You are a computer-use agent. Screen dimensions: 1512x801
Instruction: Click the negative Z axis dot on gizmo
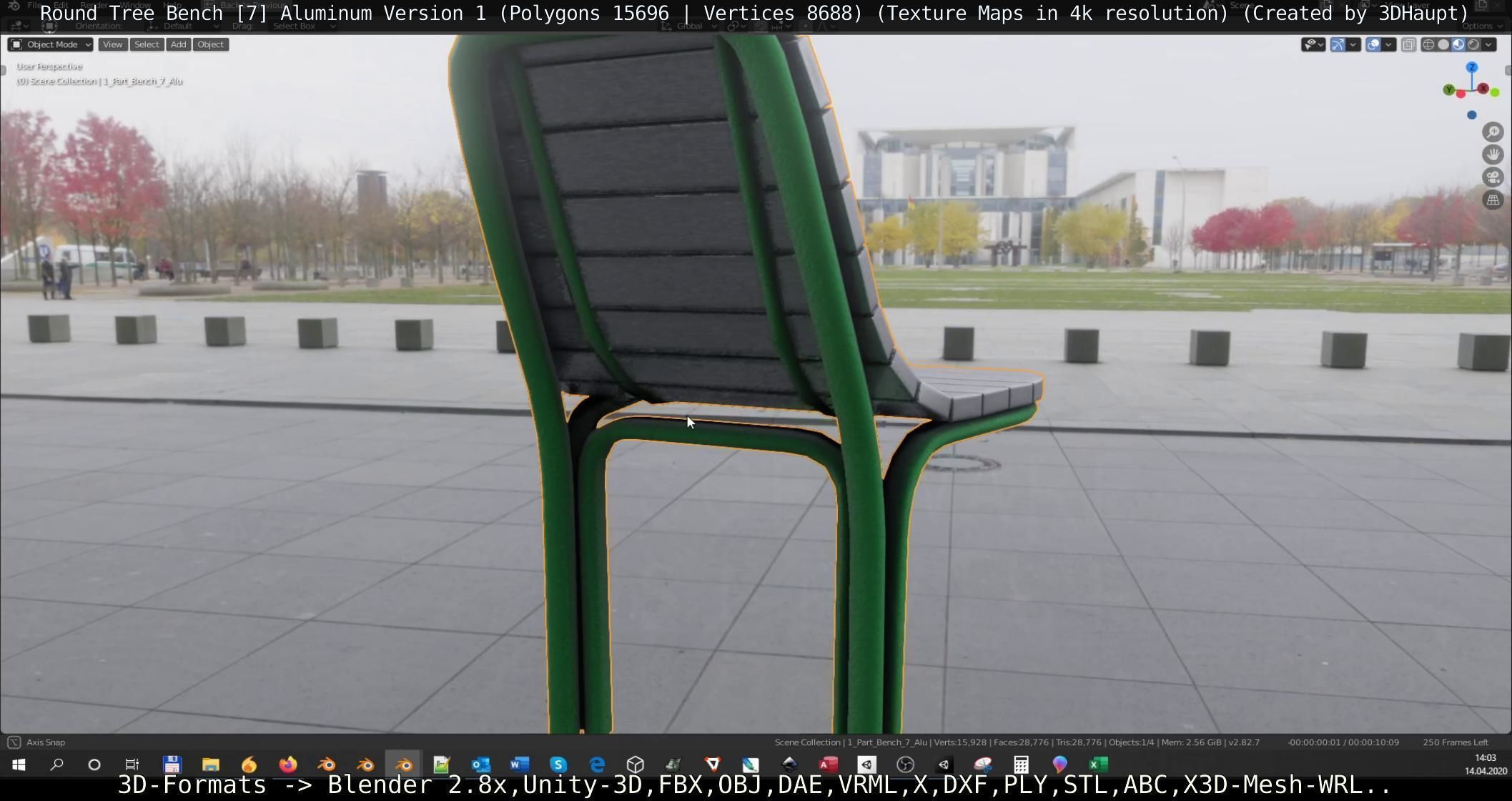pos(1471,115)
